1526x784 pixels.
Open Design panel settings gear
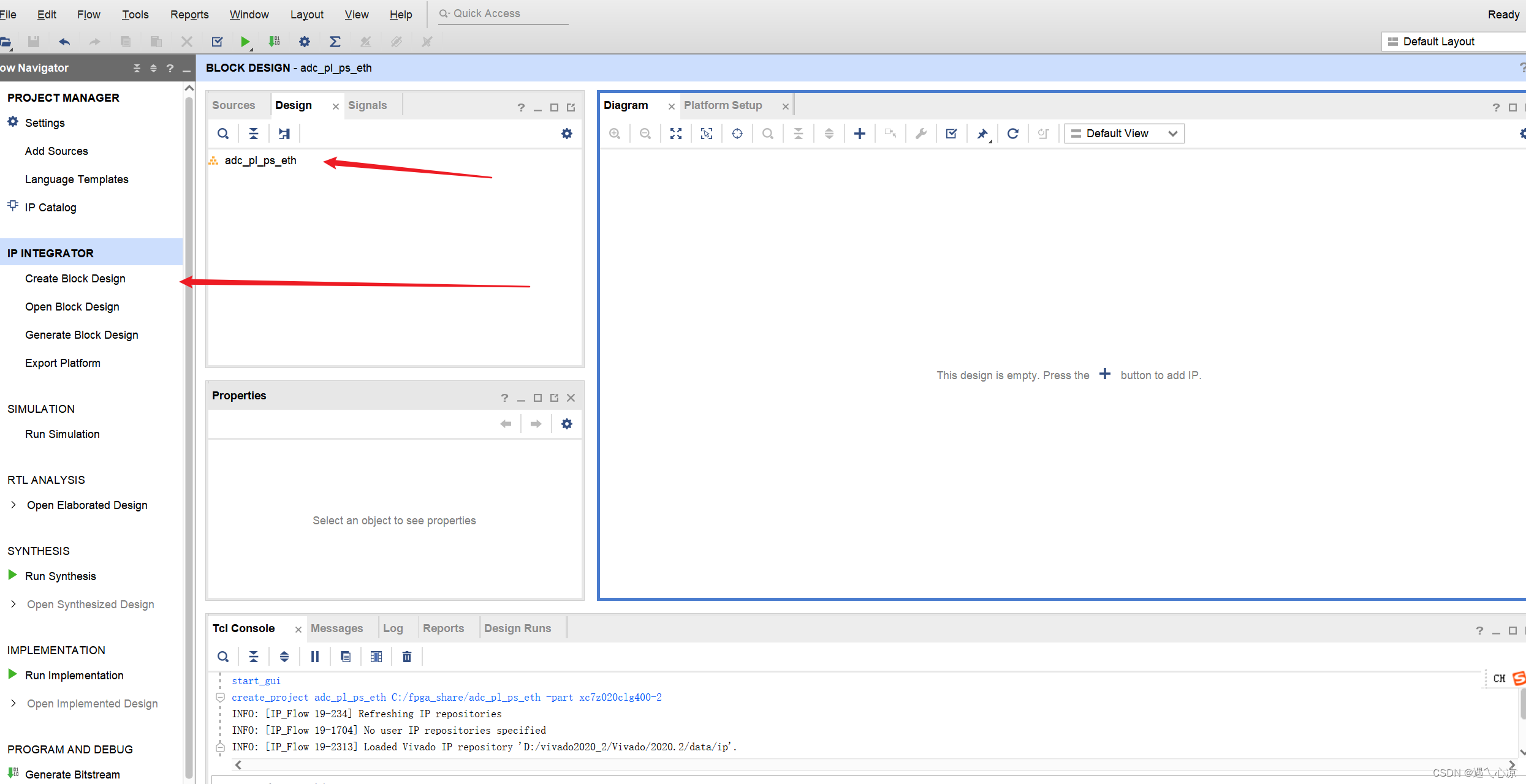[567, 134]
